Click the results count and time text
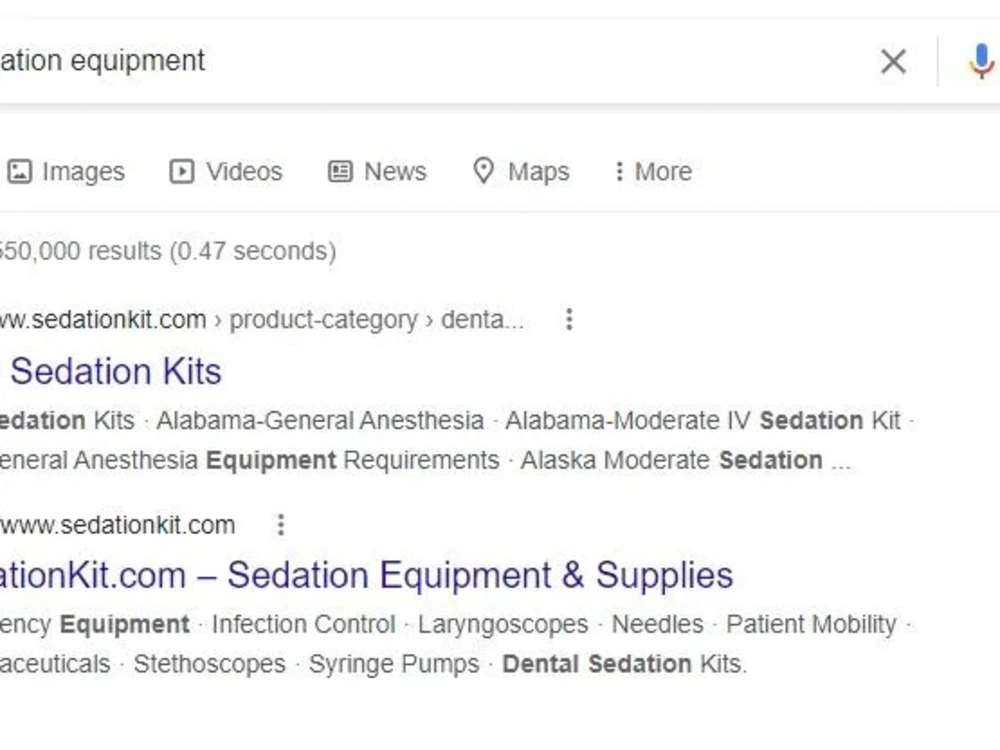 click(x=168, y=251)
